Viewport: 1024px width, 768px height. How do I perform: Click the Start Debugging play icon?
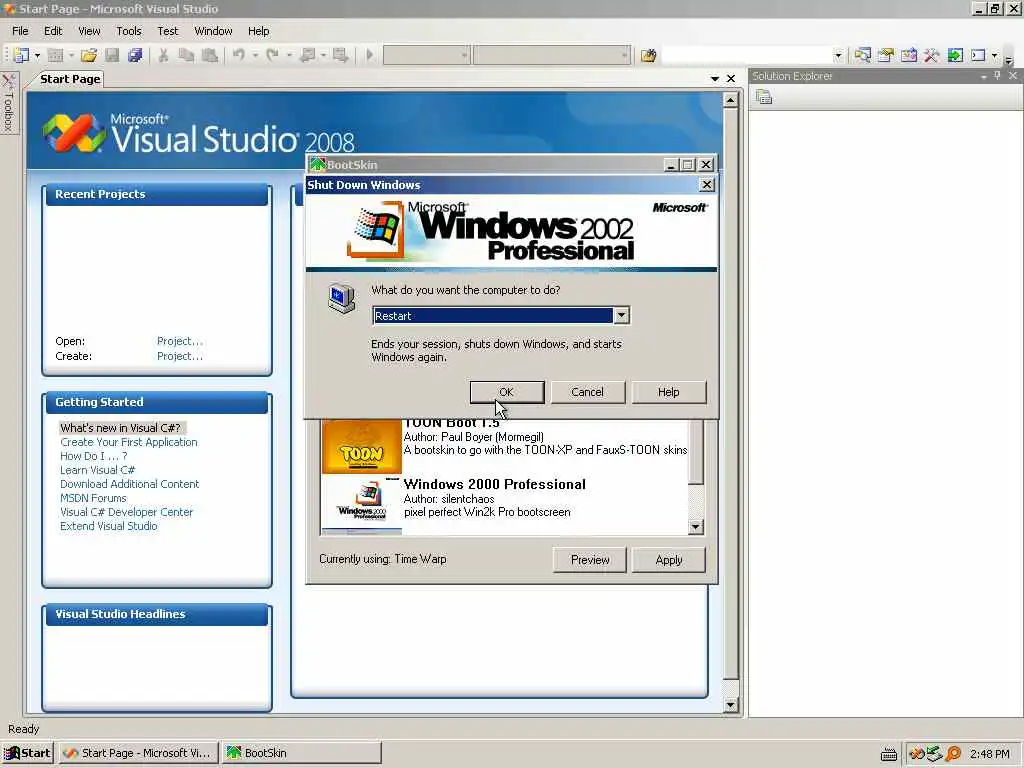[370, 56]
